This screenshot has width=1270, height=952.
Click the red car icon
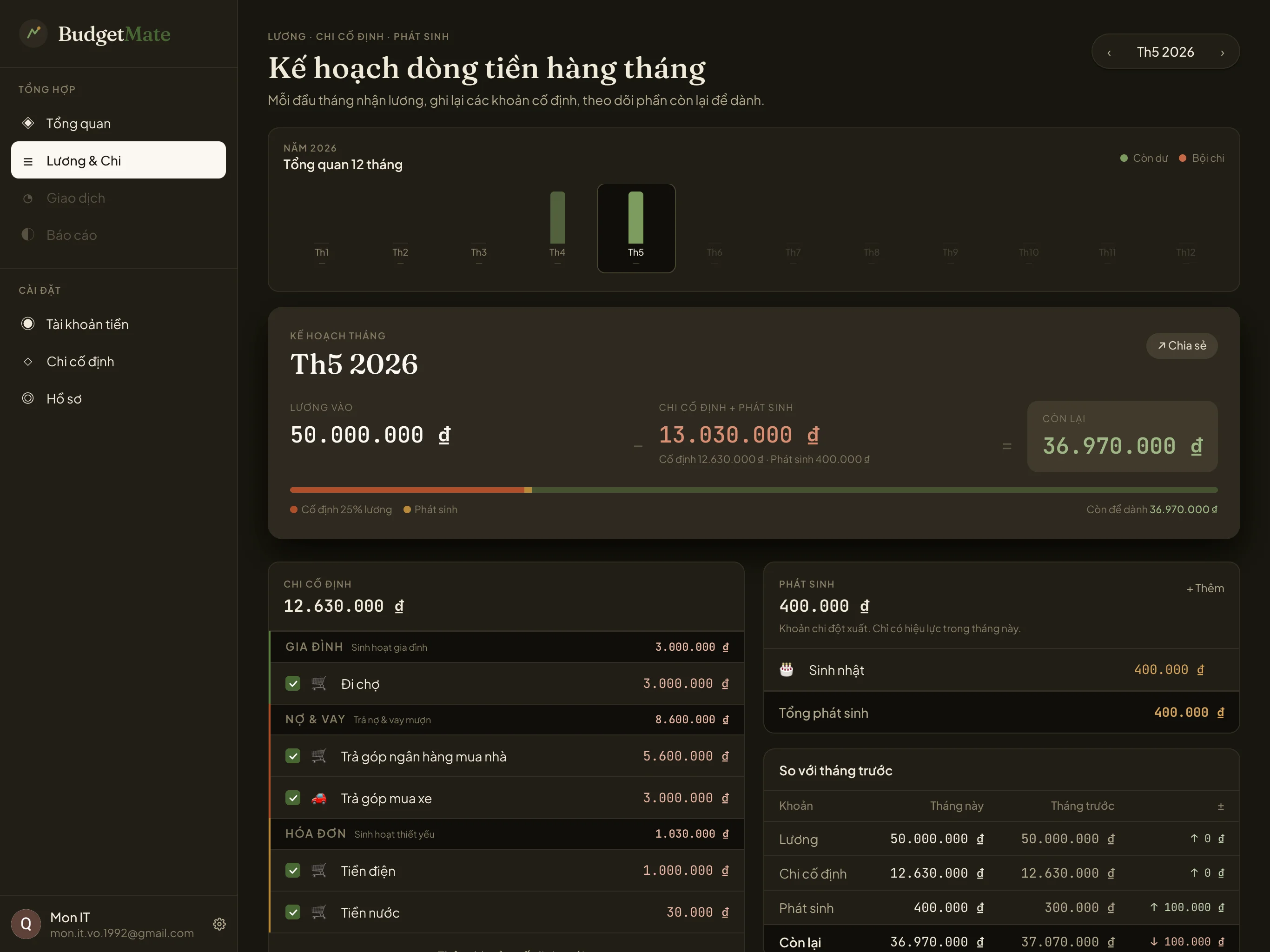(x=318, y=798)
